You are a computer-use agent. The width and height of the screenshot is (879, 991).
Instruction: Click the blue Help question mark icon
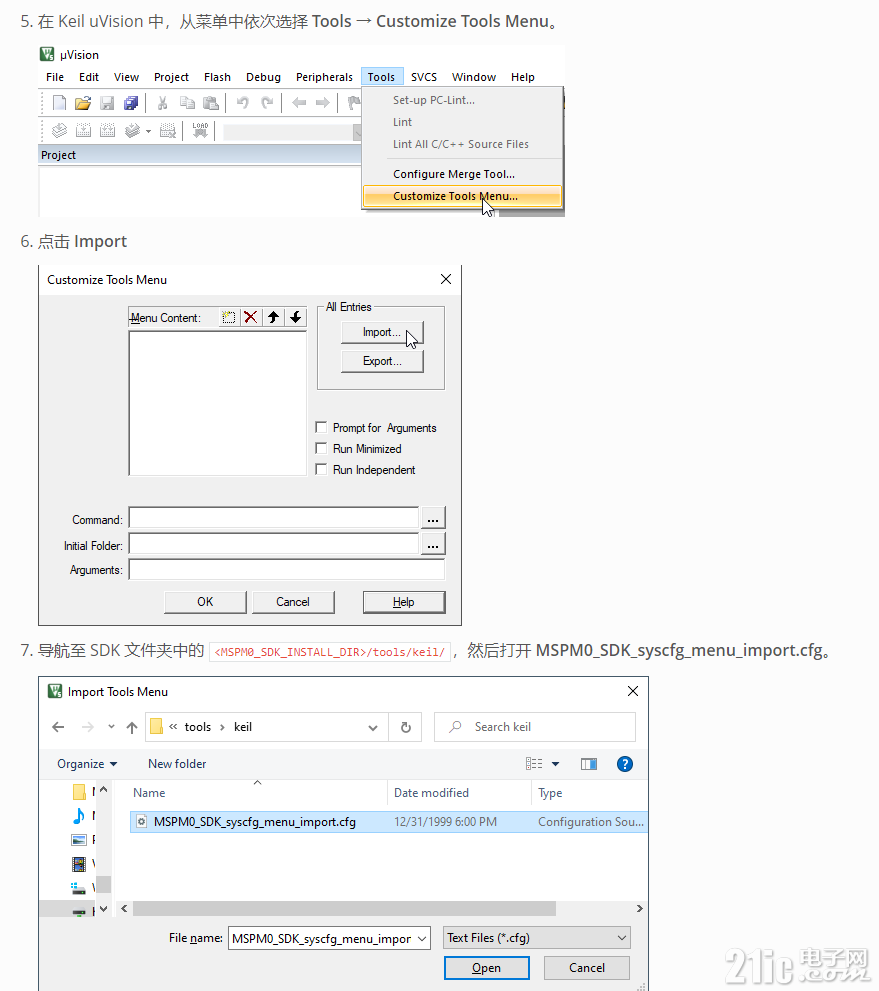pyautogui.click(x=624, y=764)
